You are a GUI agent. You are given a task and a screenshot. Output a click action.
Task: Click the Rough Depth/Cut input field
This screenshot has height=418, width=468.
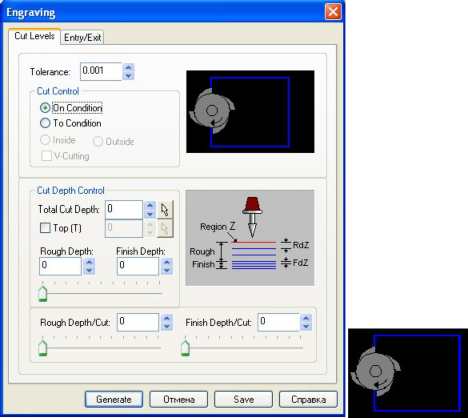(138, 322)
